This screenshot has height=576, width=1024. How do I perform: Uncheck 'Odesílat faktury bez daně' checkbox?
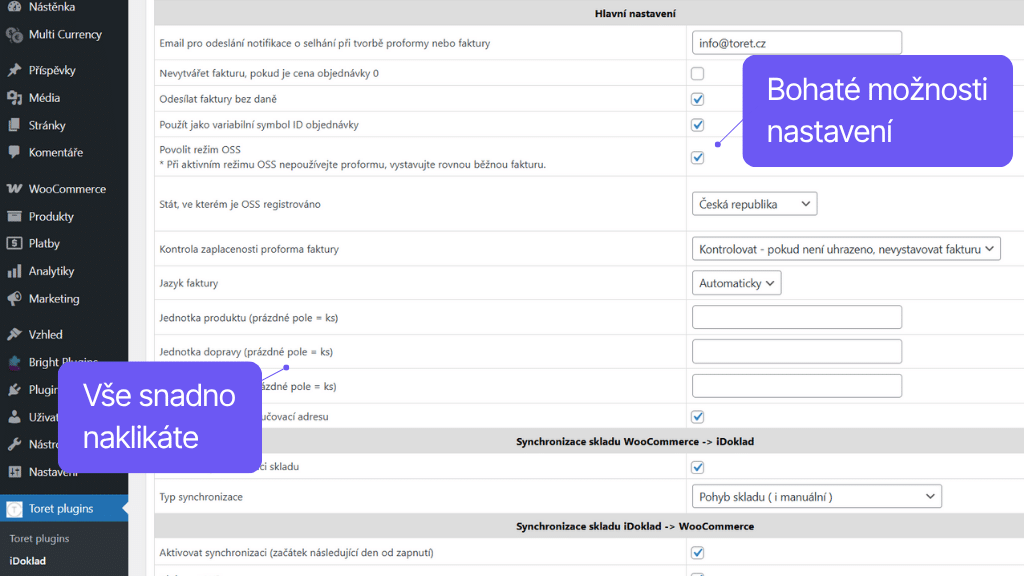697,99
